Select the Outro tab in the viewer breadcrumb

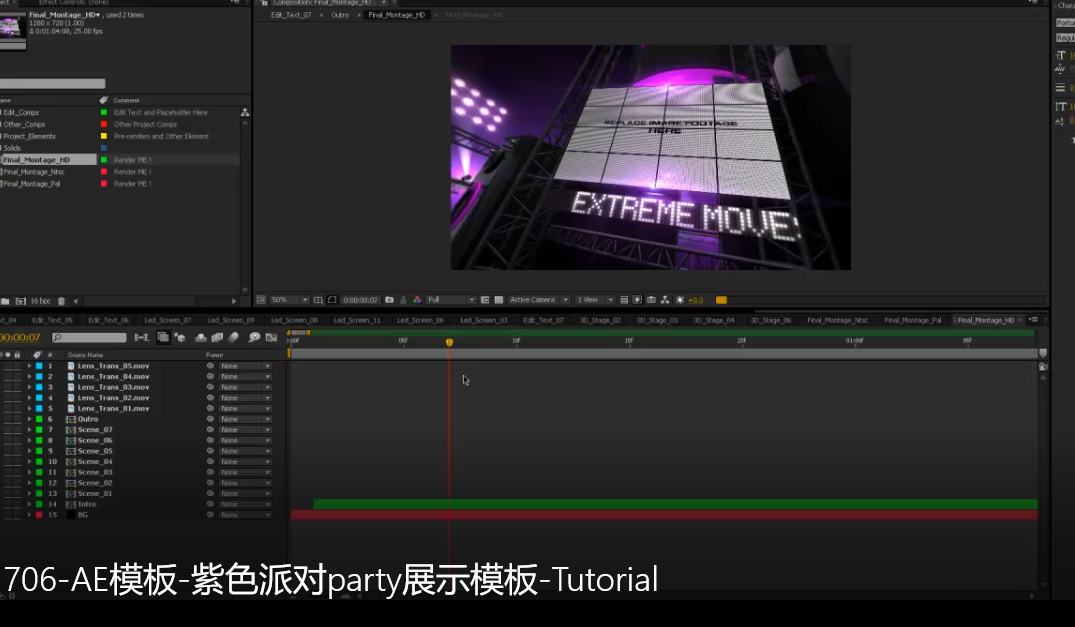pos(340,15)
